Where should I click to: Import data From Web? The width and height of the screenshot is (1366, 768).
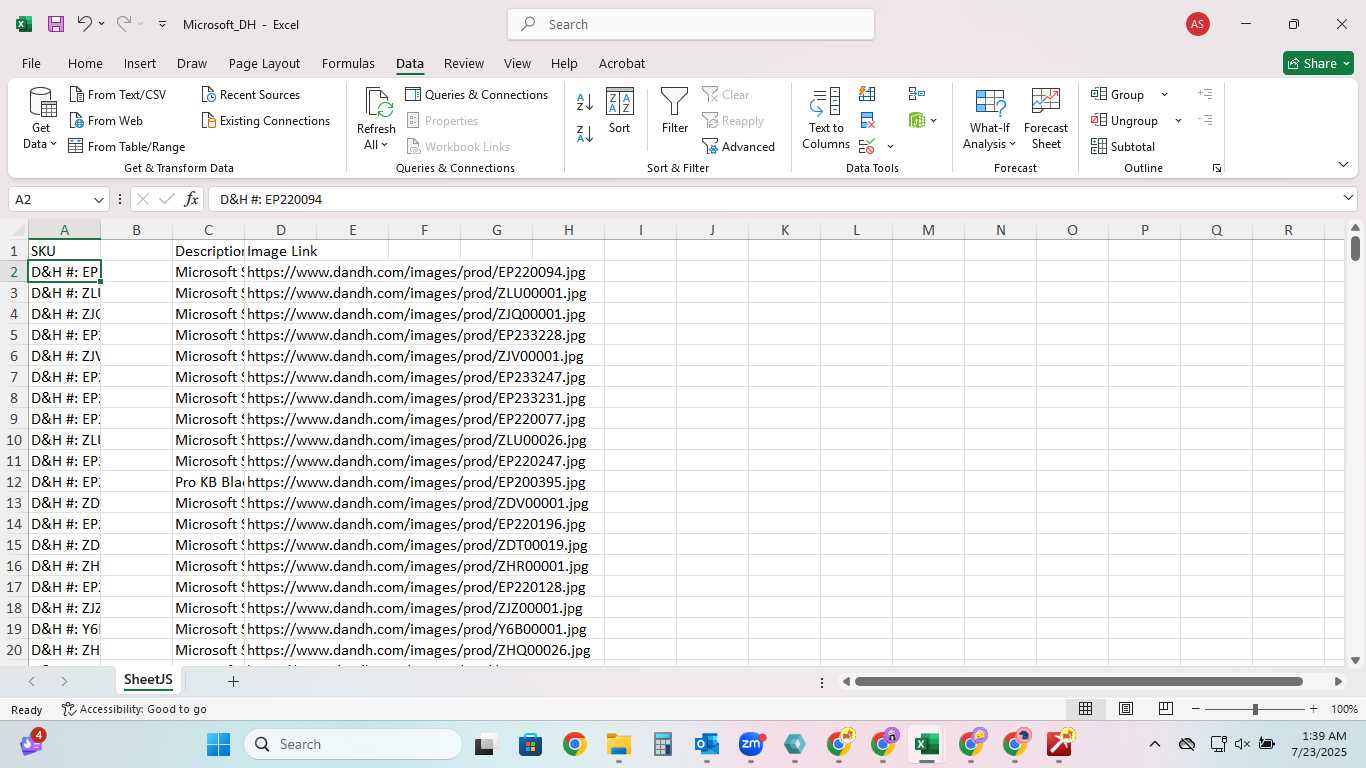(x=106, y=120)
